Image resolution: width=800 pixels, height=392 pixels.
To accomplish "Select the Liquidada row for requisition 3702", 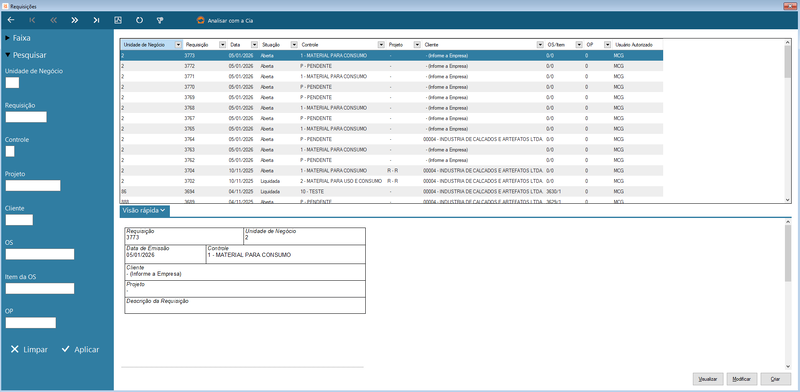I will (392, 181).
